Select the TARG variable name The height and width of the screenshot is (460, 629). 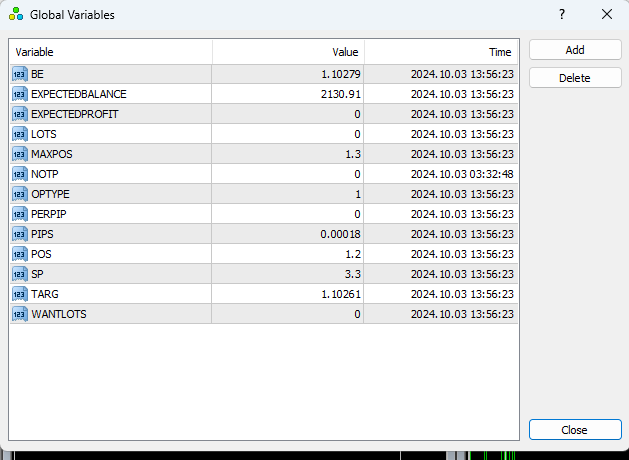[x=45, y=294]
